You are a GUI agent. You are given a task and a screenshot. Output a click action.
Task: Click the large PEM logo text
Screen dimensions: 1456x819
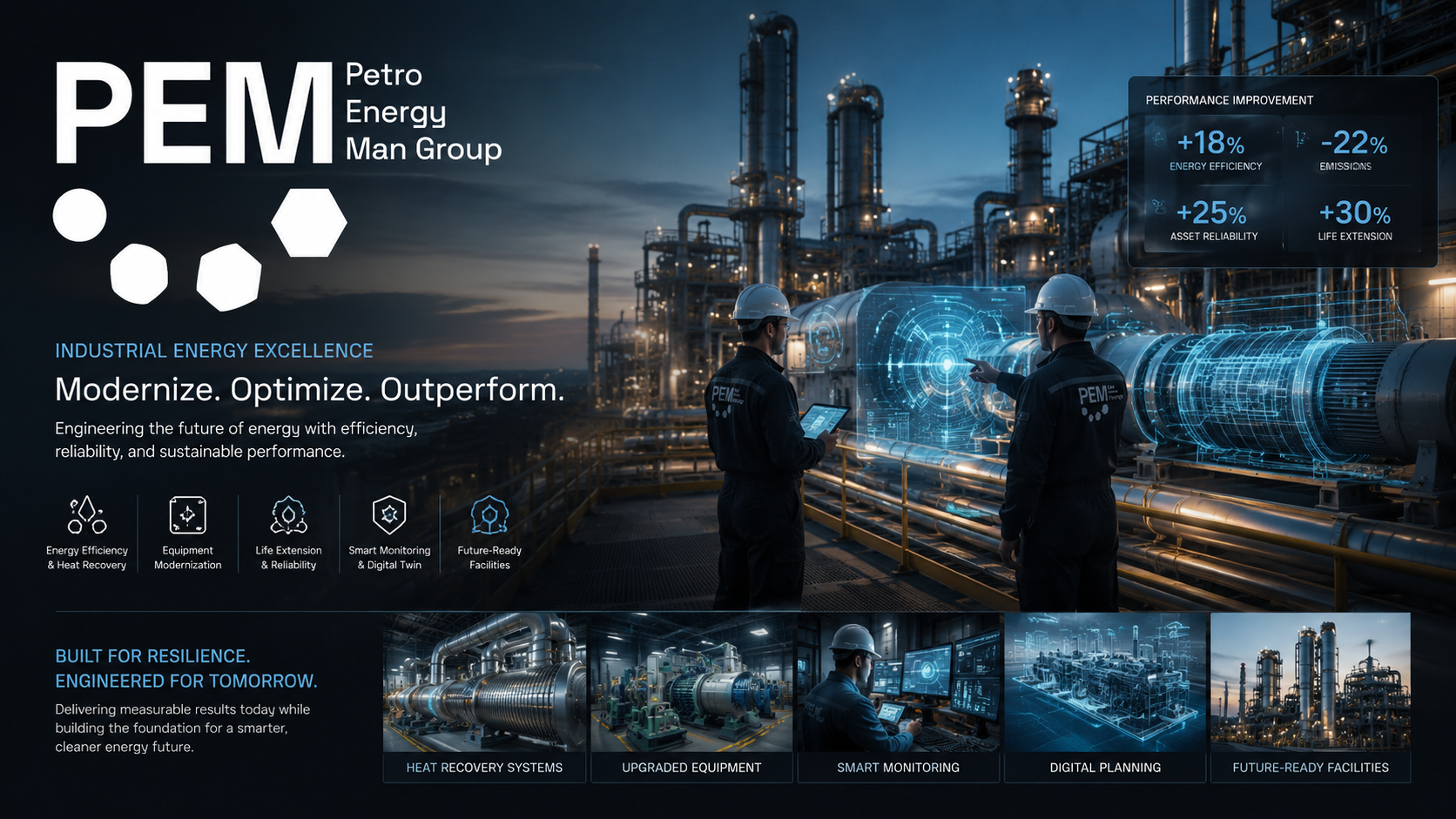193,113
